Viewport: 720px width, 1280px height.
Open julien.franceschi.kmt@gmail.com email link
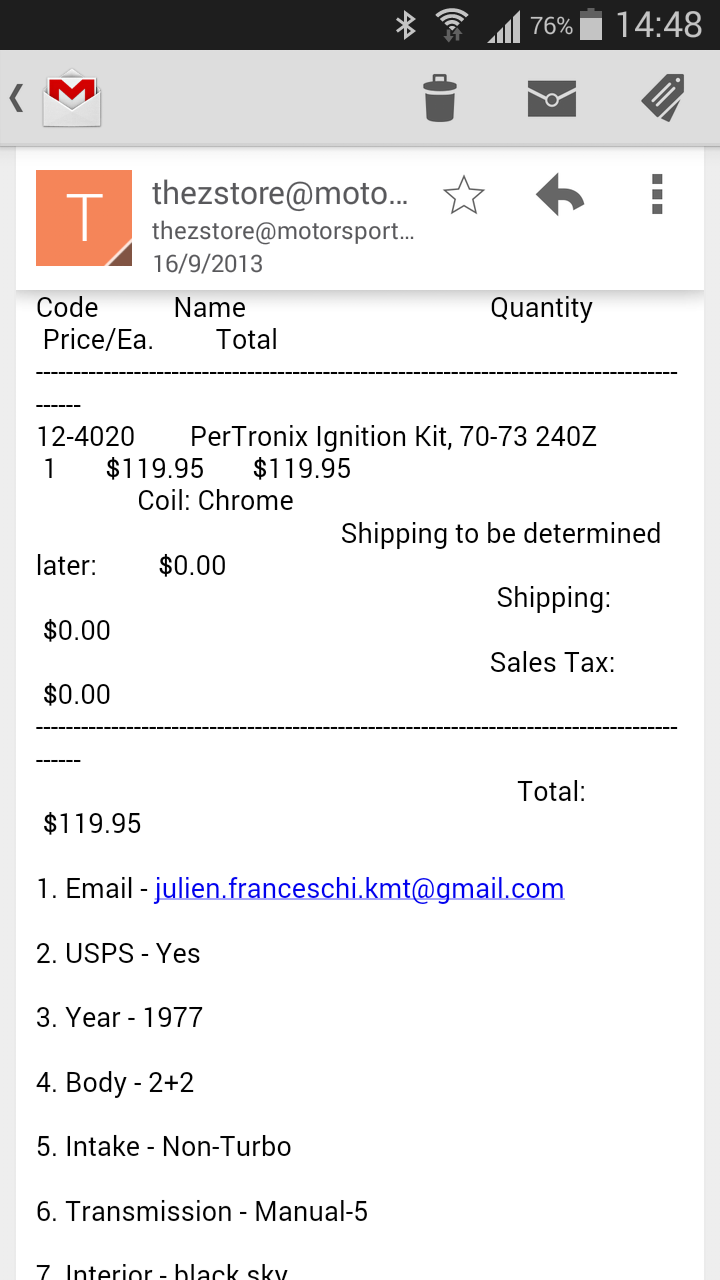359,889
